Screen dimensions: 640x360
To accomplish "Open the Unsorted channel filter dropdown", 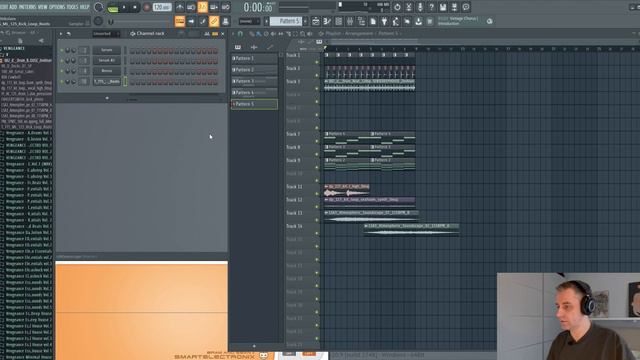I will point(106,34).
